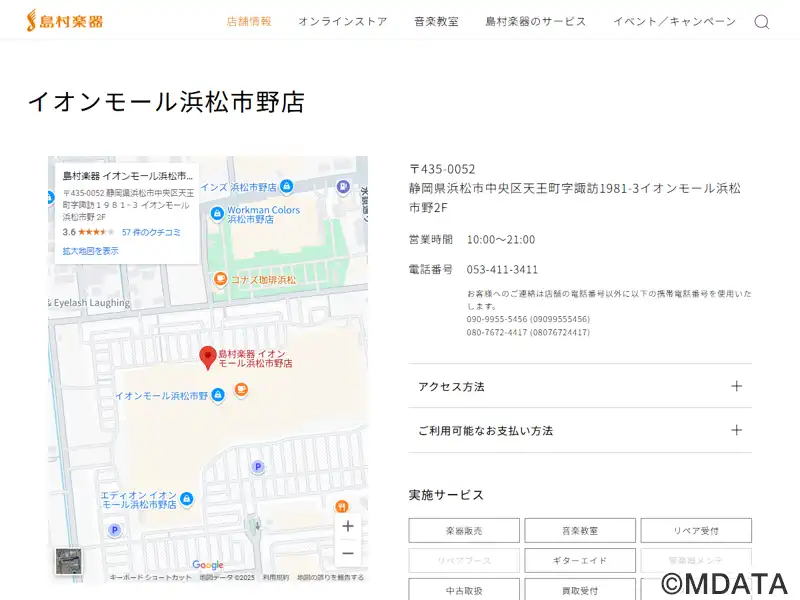The width and height of the screenshot is (800, 600).
Task: Click the コメダ珈琲浜松 map label
Action: coord(263,280)
